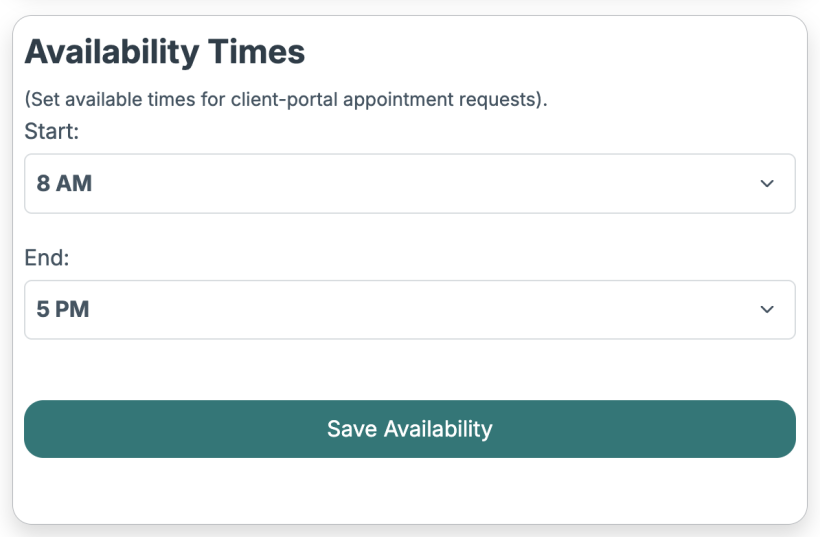The image size is (820, 537).
Task: Click the "8 AM" text in Start field
Action: point(64,184)
